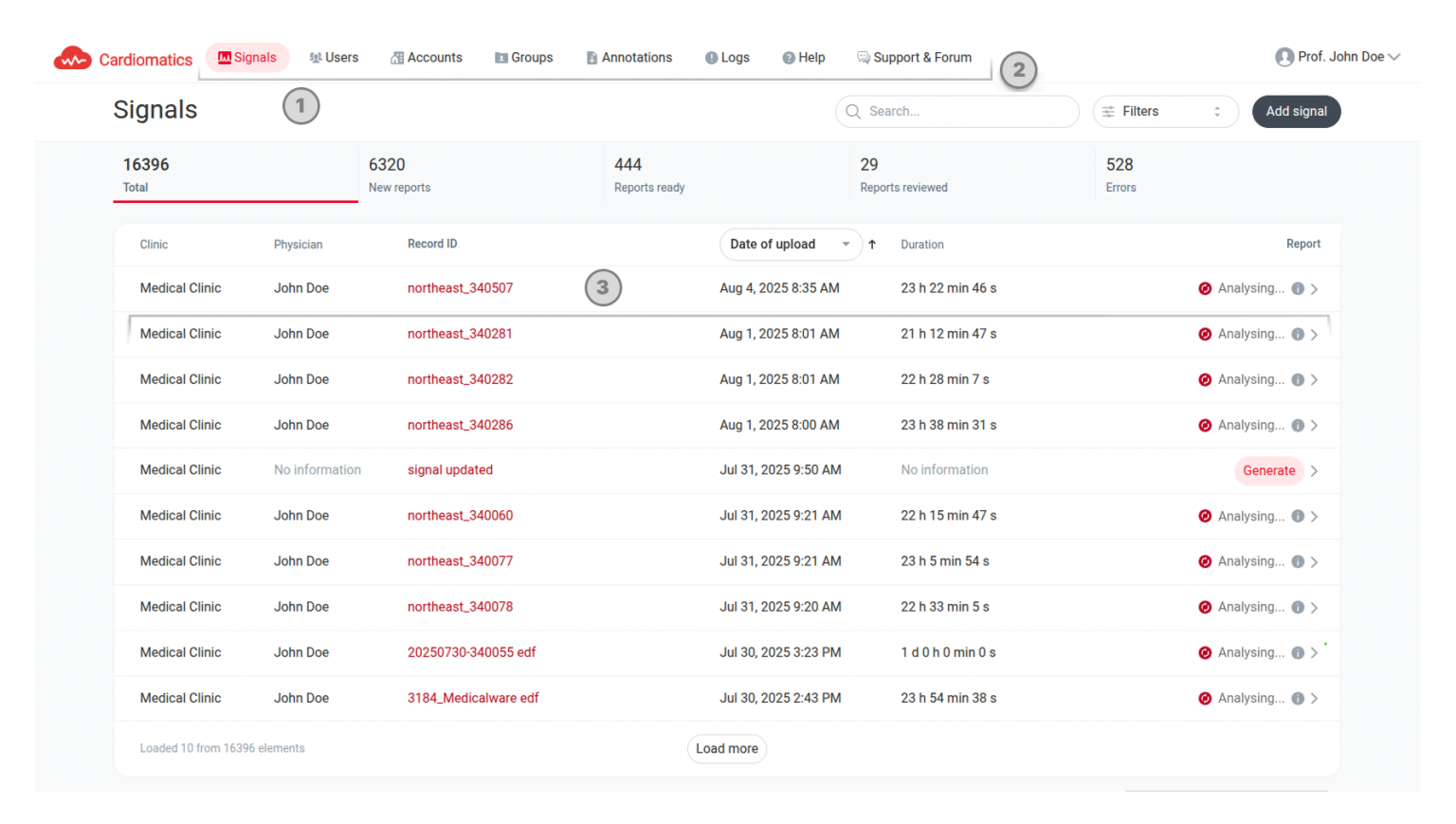Open the Annotations menu item

(628, 58)
